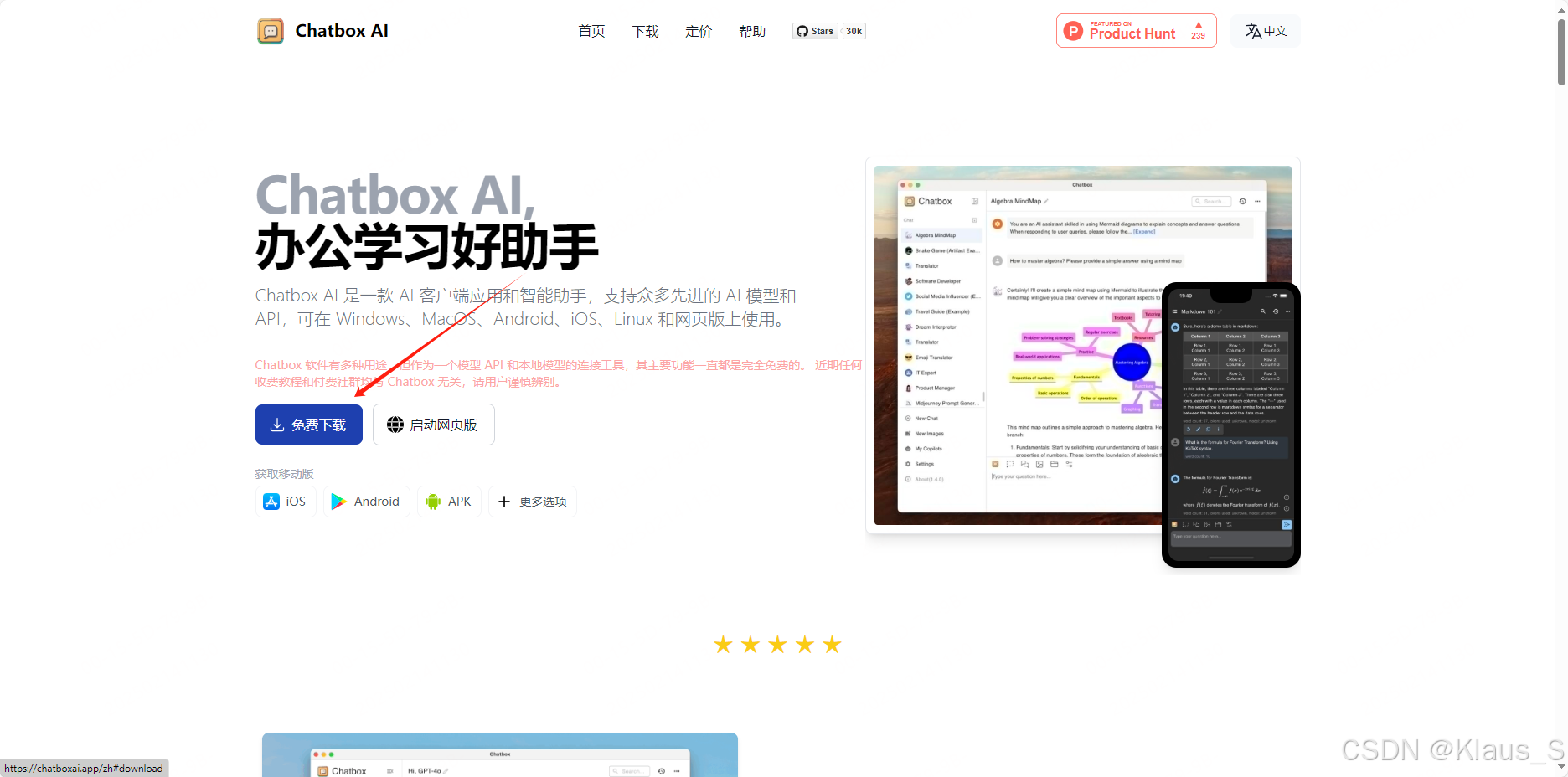Open the Android Google Play download
1568x777 pixels.
366,502
